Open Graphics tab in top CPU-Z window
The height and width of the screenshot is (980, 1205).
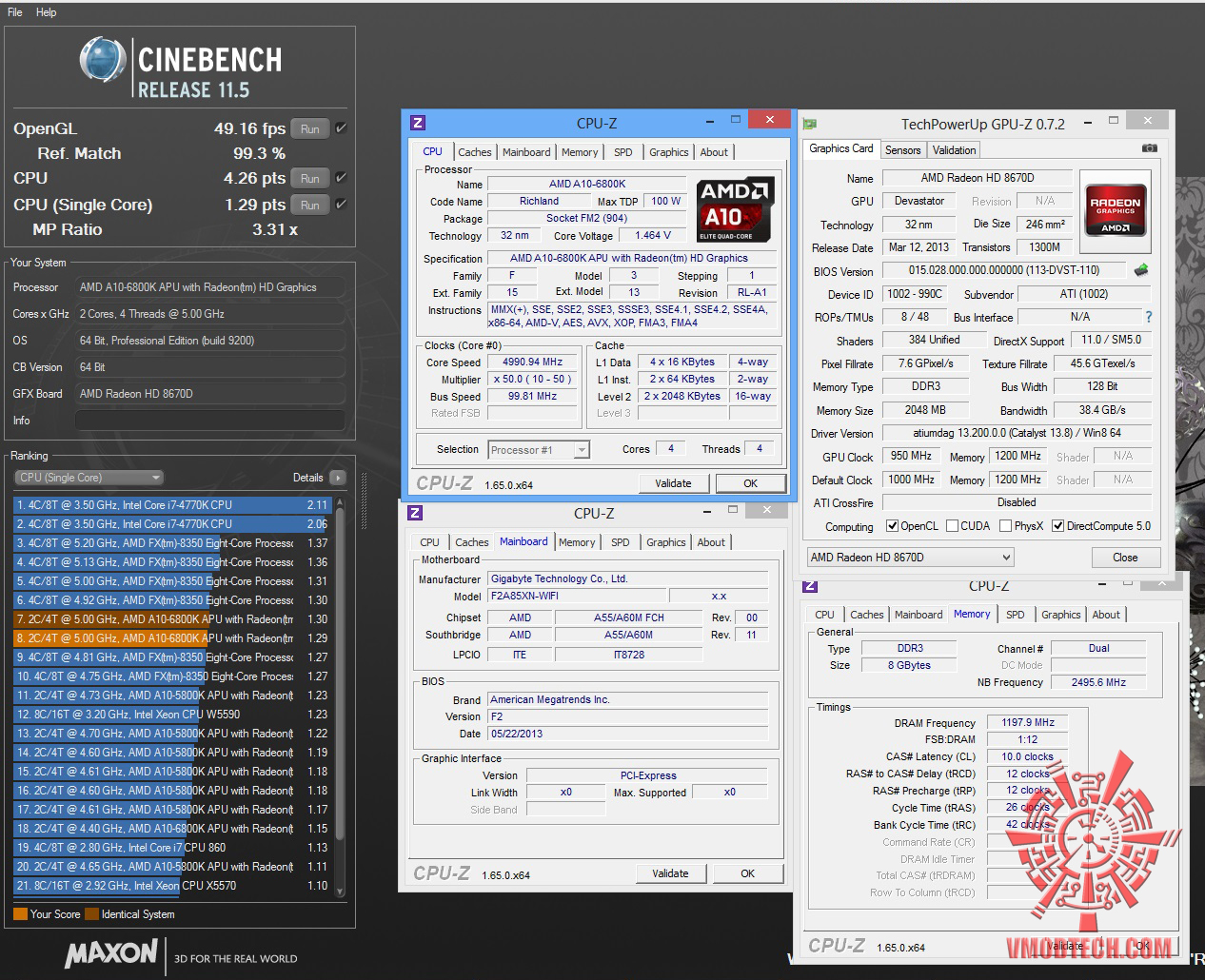tap(668, 152)
